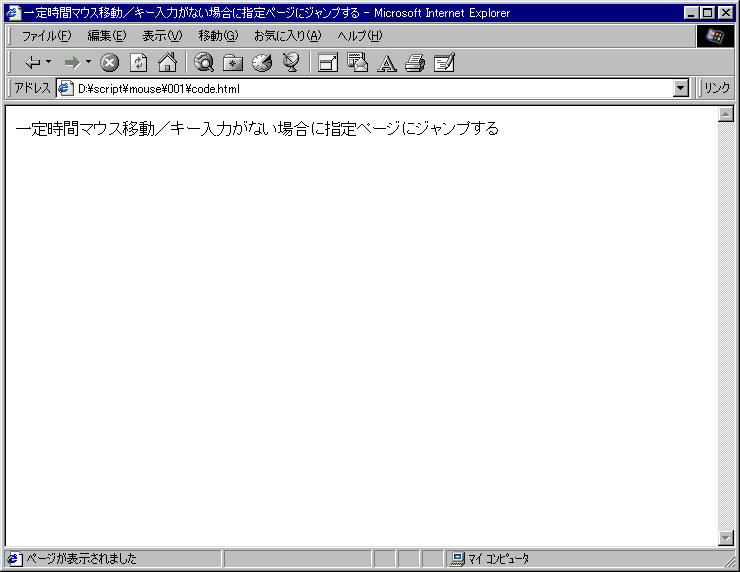Screen dimensions: 740x572
Task: Click the IE system icon in title bar
Action: [14, 13]
